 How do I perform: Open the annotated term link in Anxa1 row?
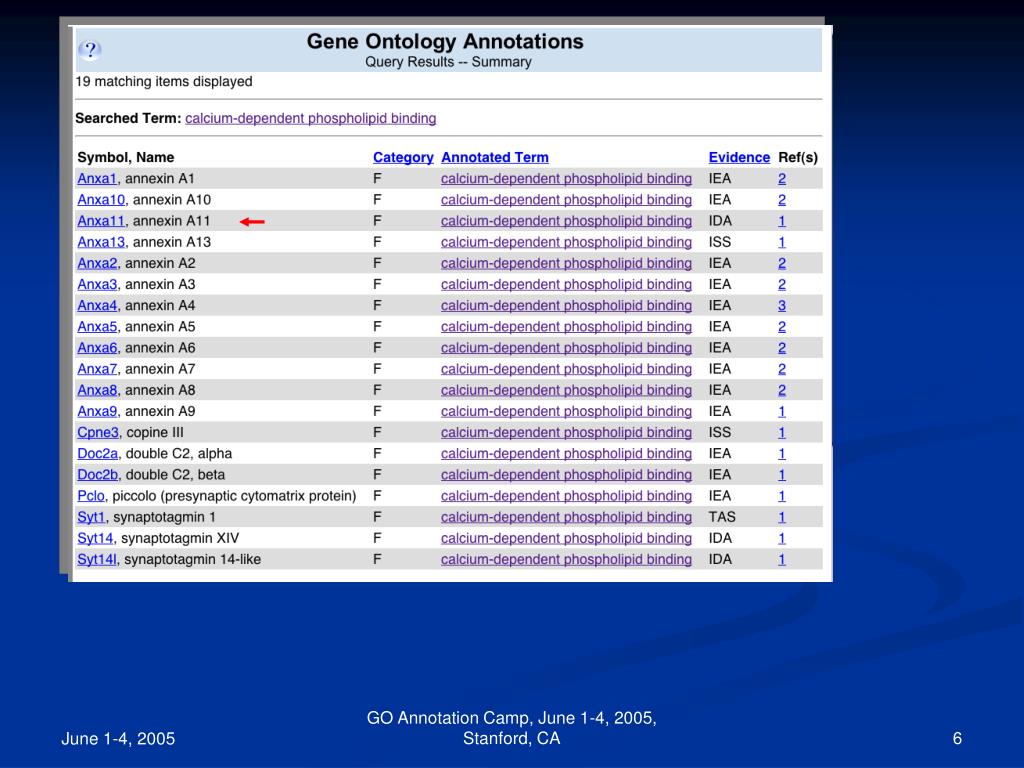pyautogui.click(x=566, y=178)
